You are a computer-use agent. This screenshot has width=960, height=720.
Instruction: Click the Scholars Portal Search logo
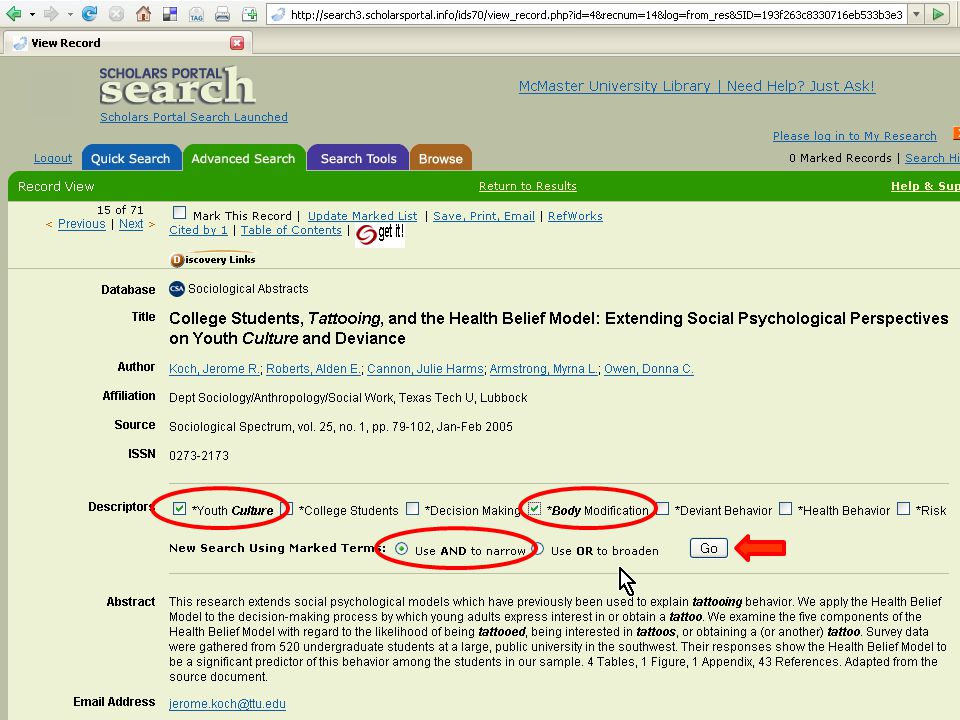click(x=177, y=85)
